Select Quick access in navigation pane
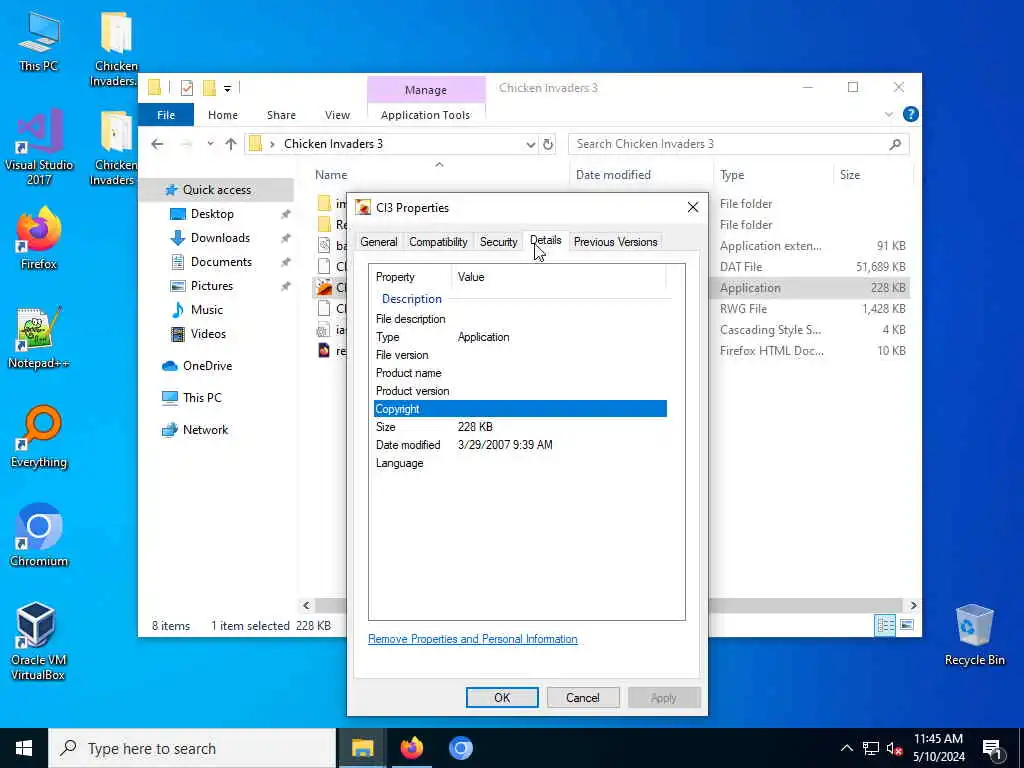This screenshot has width=1024, height=768. pyautogui.click(x=216, y=190)
